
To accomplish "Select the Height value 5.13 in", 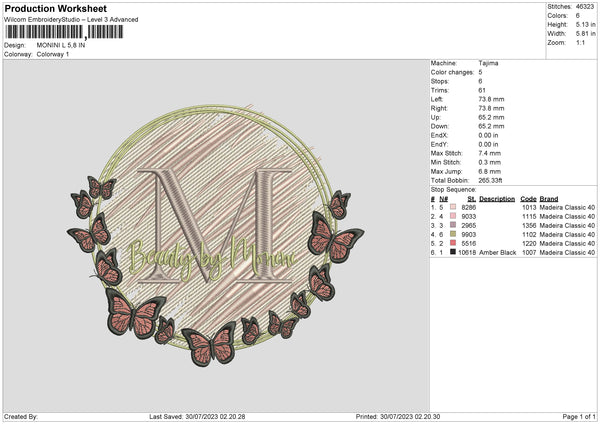I will [585, 24].
